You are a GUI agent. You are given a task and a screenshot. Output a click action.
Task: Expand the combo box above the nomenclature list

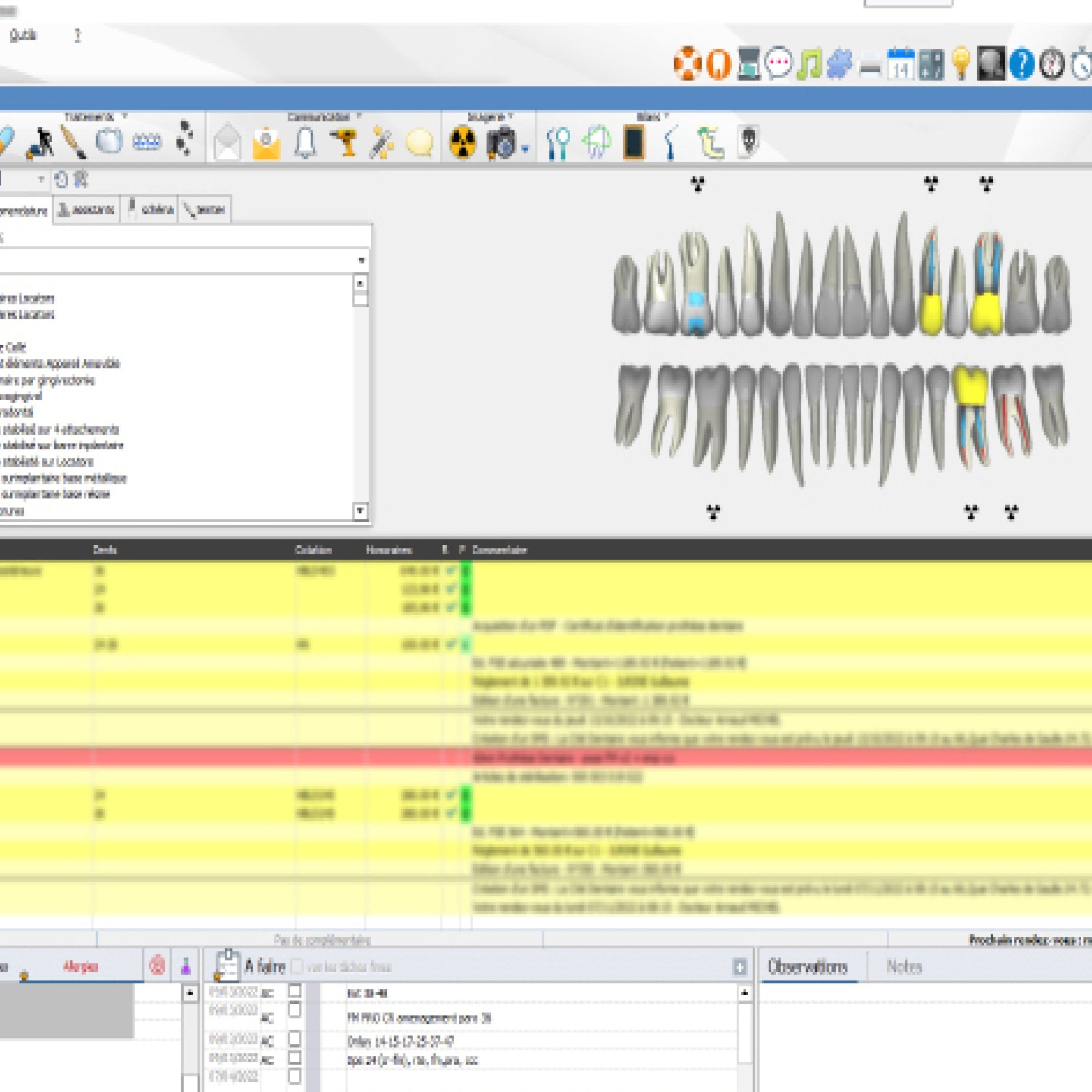pos(361,260)
